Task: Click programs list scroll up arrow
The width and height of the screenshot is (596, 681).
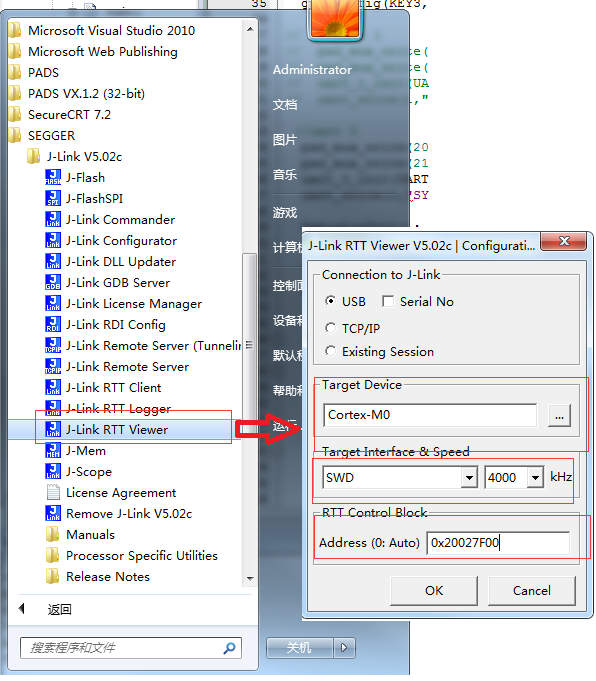Action: pos(250,29)
